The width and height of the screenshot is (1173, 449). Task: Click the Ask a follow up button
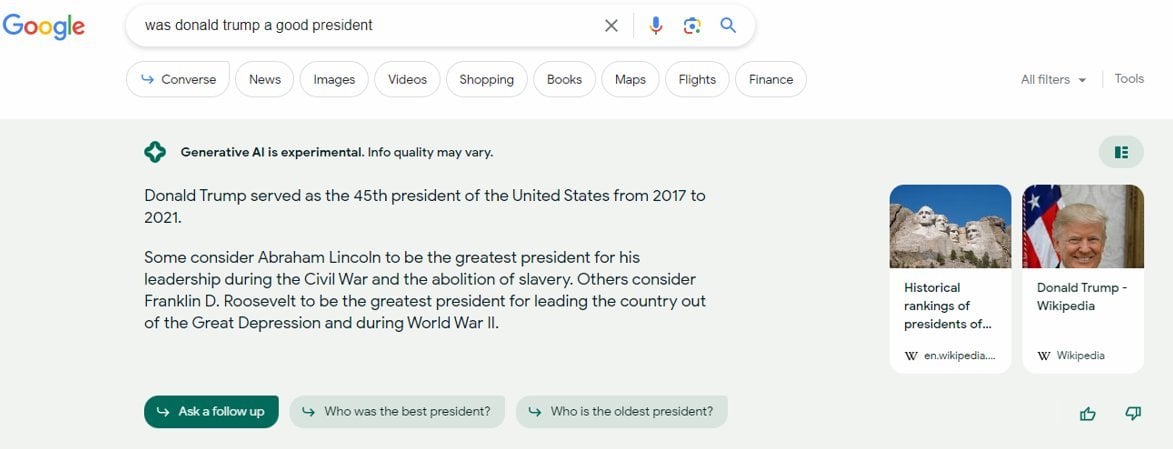click(211, 412)
